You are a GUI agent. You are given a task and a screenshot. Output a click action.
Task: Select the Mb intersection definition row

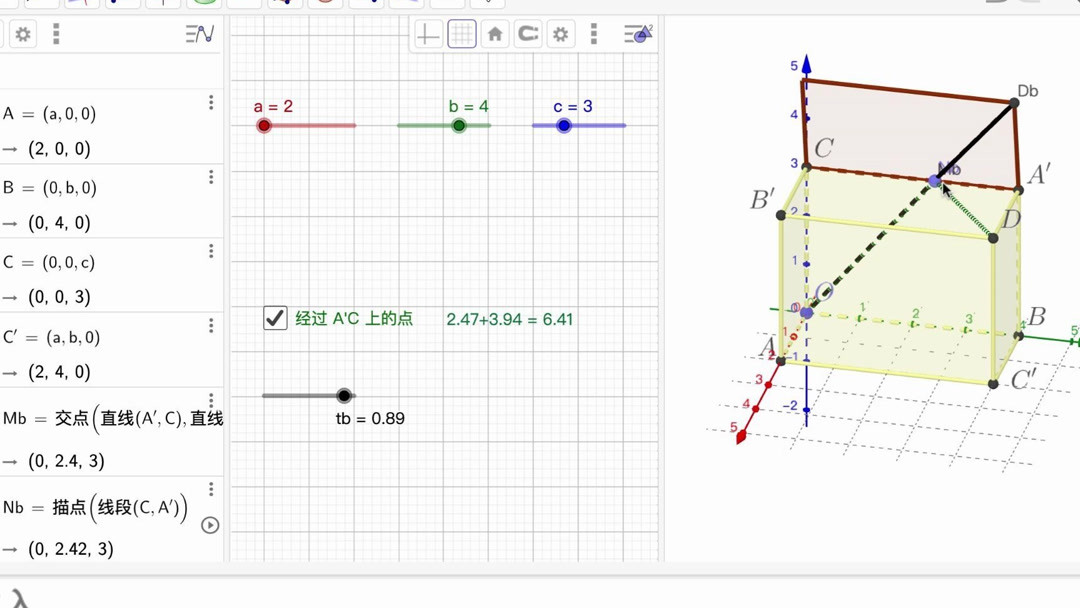click(112, 419)
